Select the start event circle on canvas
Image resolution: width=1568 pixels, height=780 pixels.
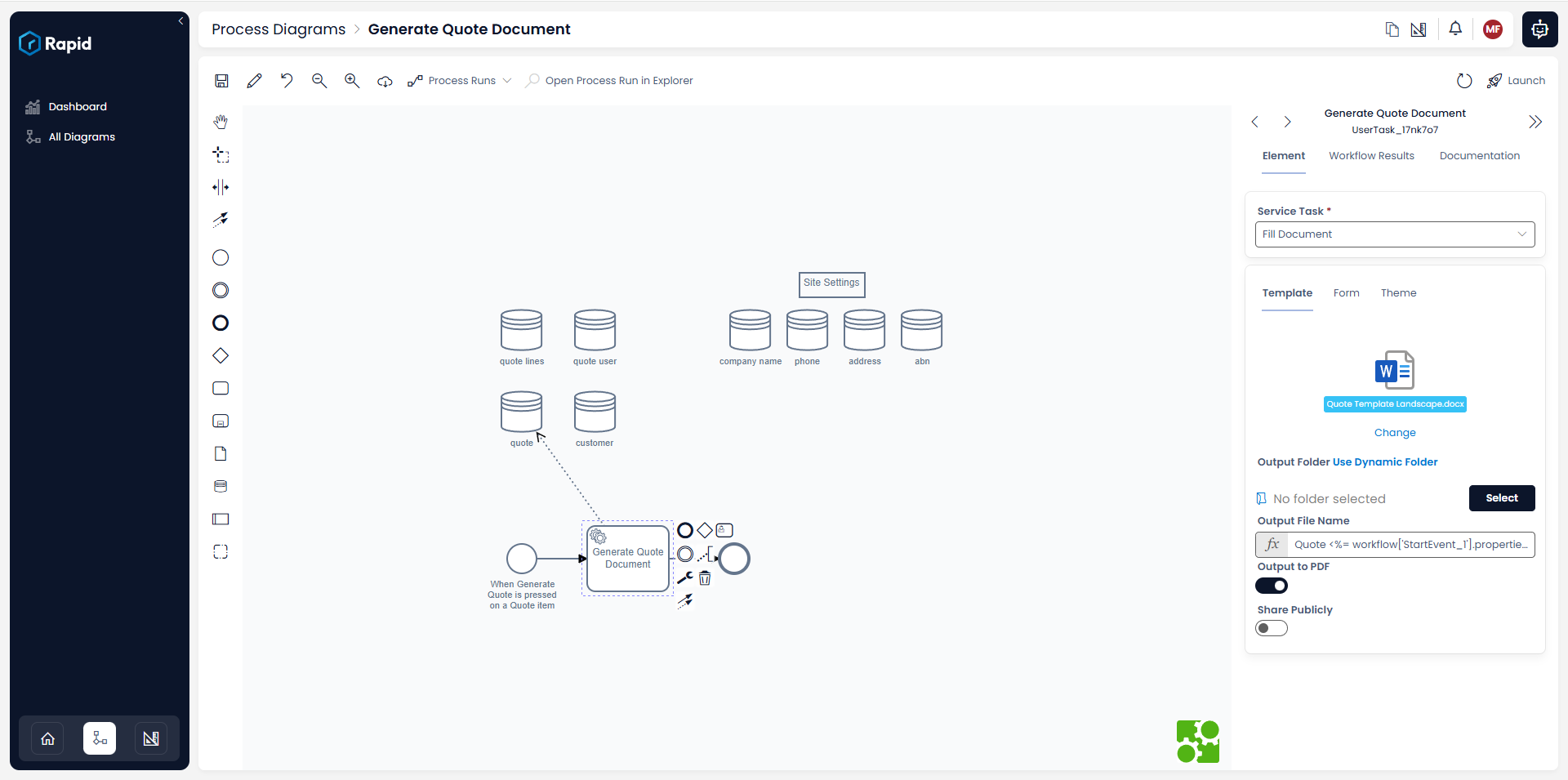[x=522, y=559]
